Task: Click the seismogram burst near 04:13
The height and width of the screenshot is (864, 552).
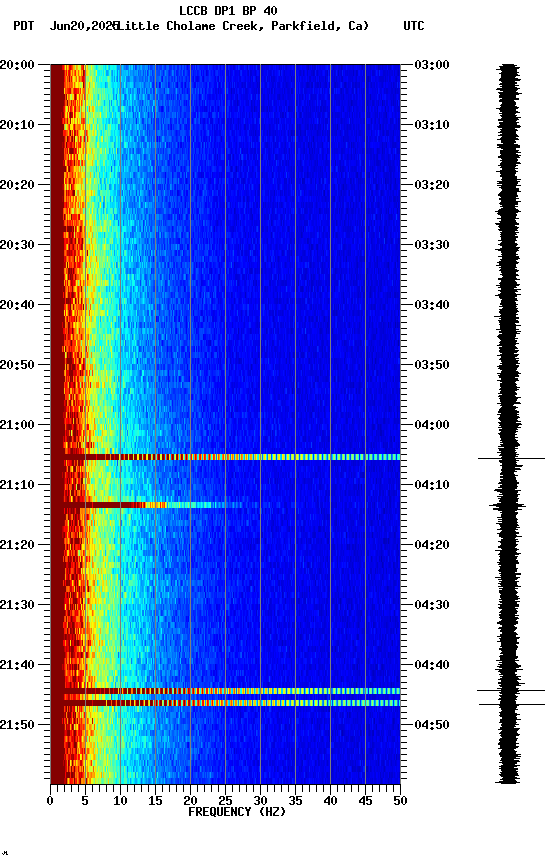Action: [508, 505]
